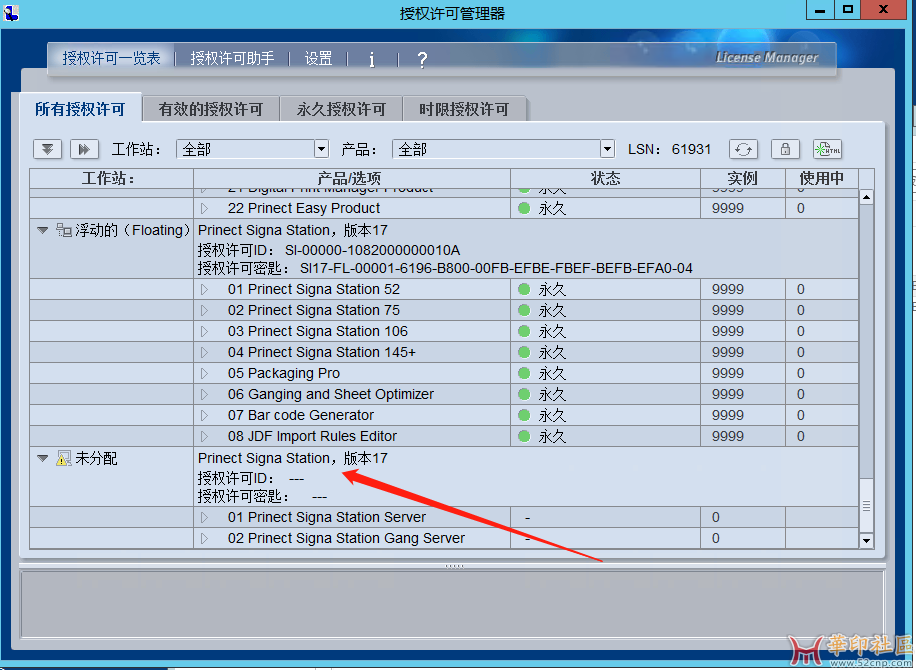Collapse the 浮动的 (Floating) group
Image resolution: width=916 pixels, height=670 pixels.
(x=42, y=230)
